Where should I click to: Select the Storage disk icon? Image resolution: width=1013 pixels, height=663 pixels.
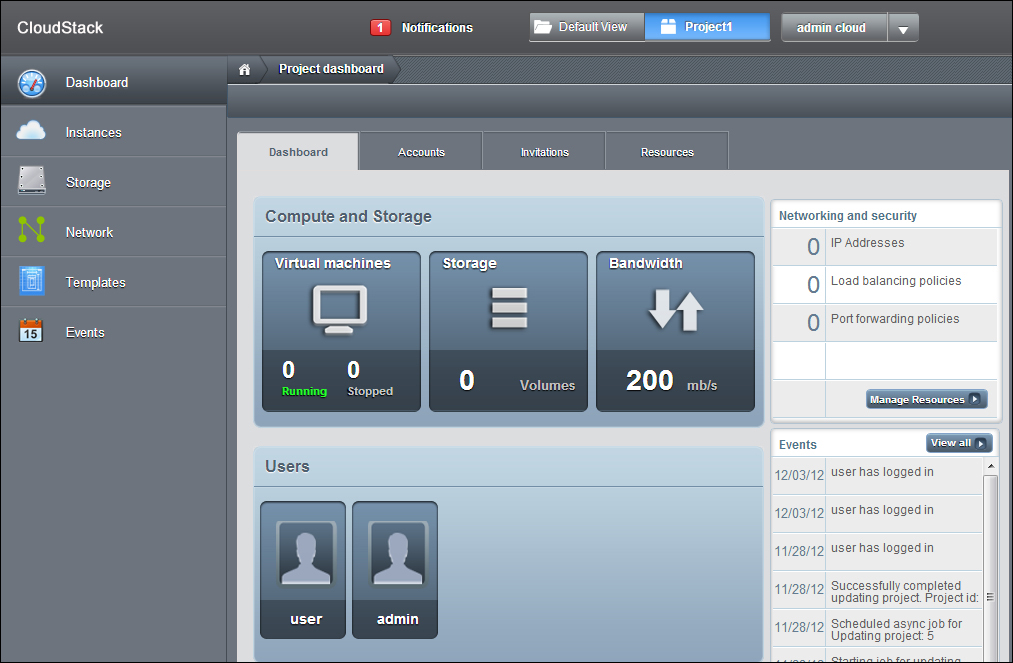click(x=32, y=181)
